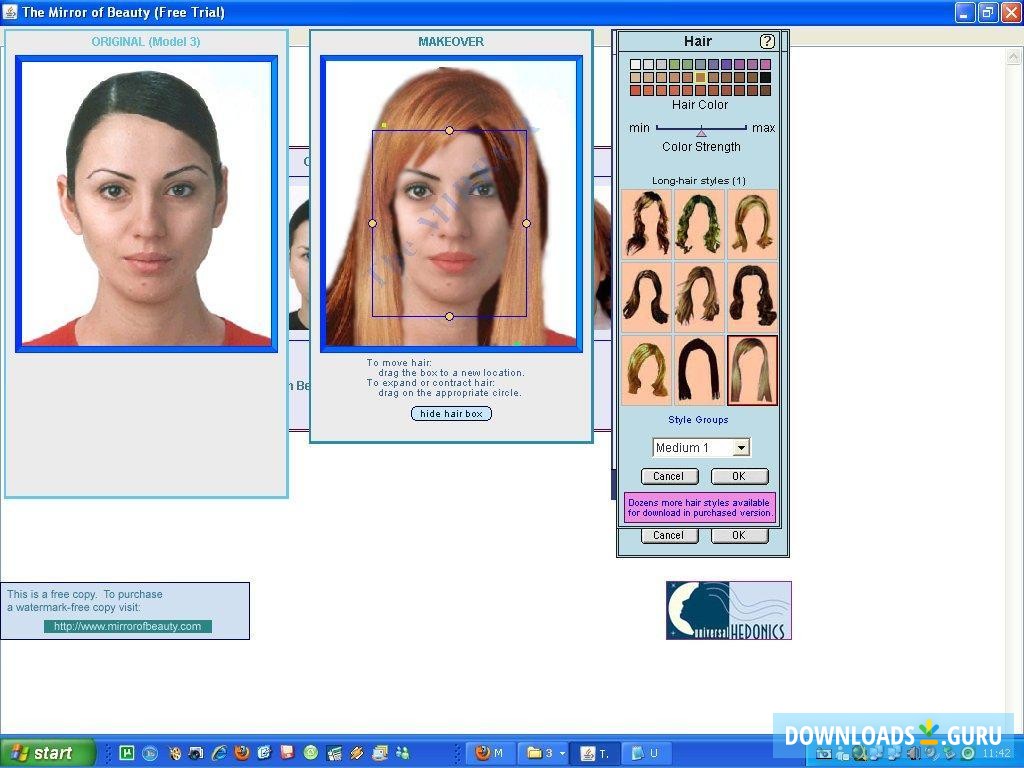The image size is (1024, 768).
Task: Select the dark brown wavy style, middle row
Action: [x=647, y=297]
